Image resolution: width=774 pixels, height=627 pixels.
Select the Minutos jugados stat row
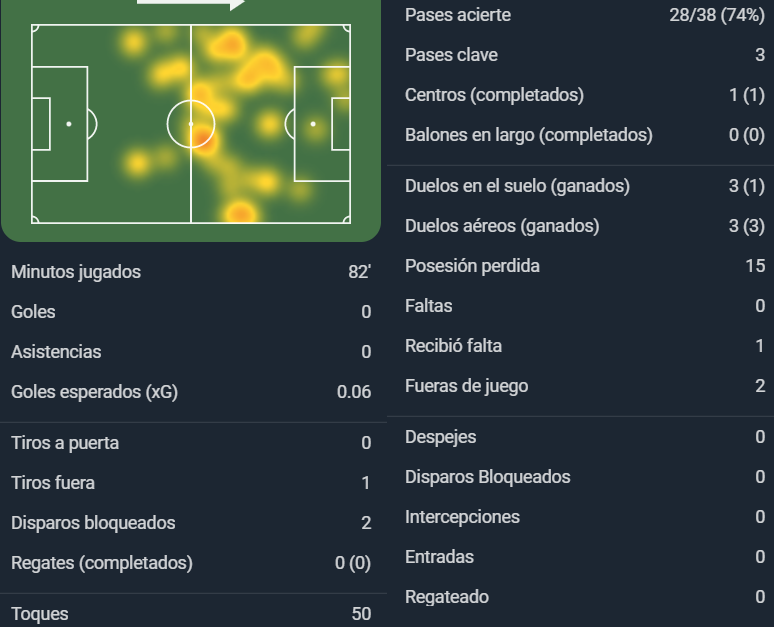tap(191, 272)
